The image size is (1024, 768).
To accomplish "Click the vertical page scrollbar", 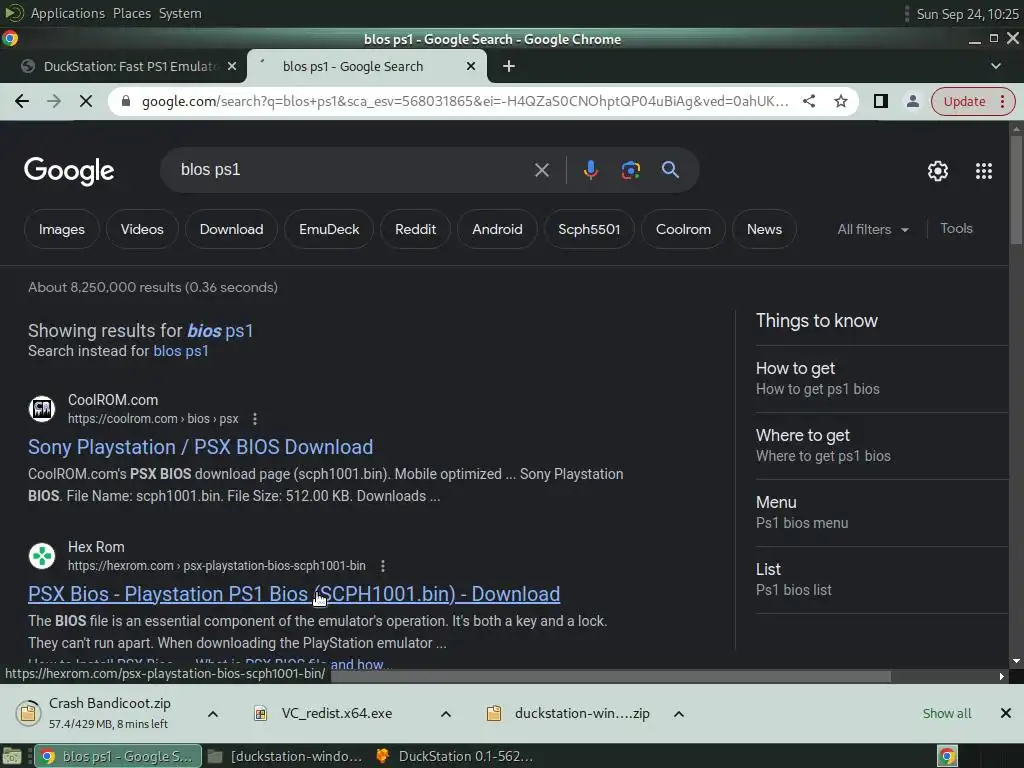I will [x=1016, y=189].
